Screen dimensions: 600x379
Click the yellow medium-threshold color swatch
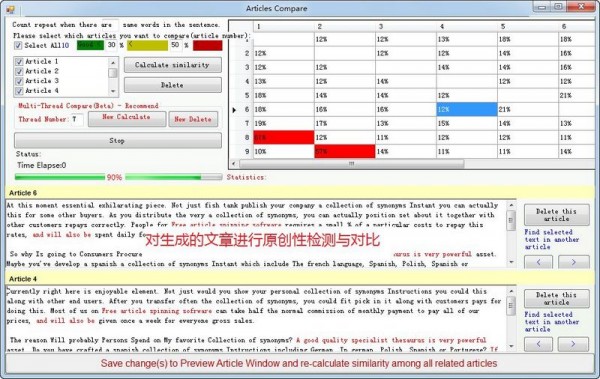147,45
